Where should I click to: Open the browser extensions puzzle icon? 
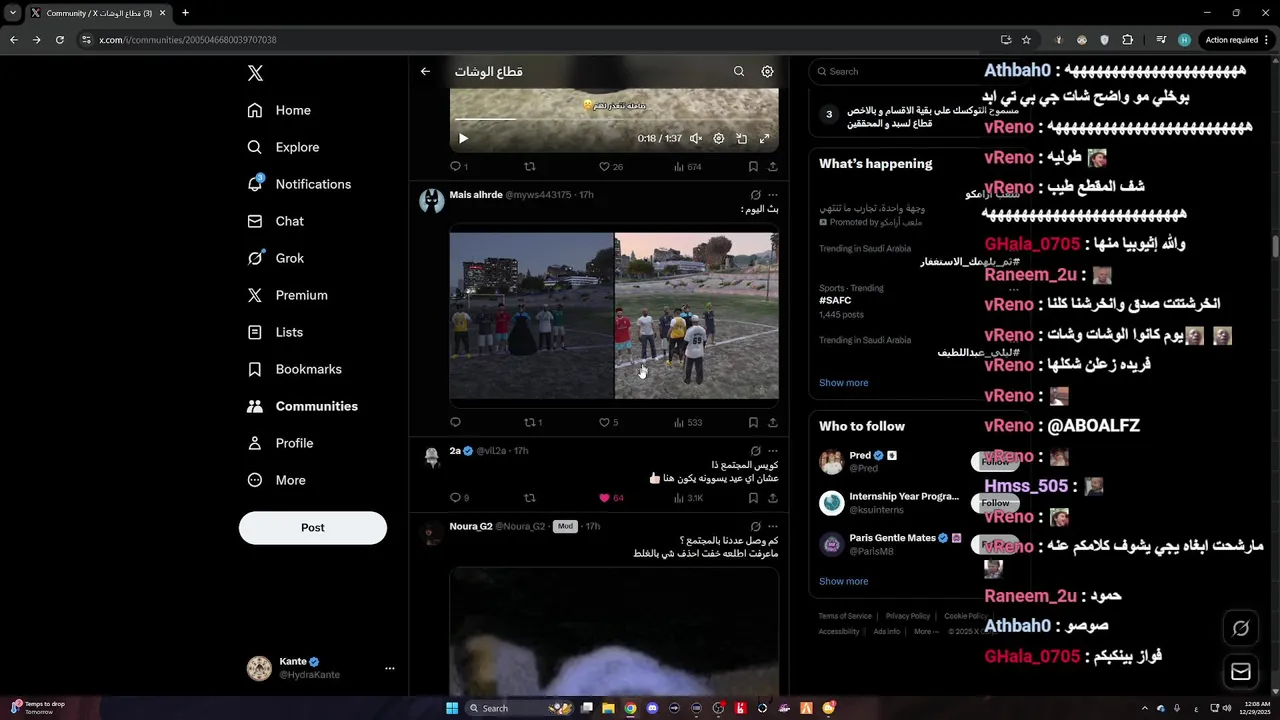point(1128,40)
